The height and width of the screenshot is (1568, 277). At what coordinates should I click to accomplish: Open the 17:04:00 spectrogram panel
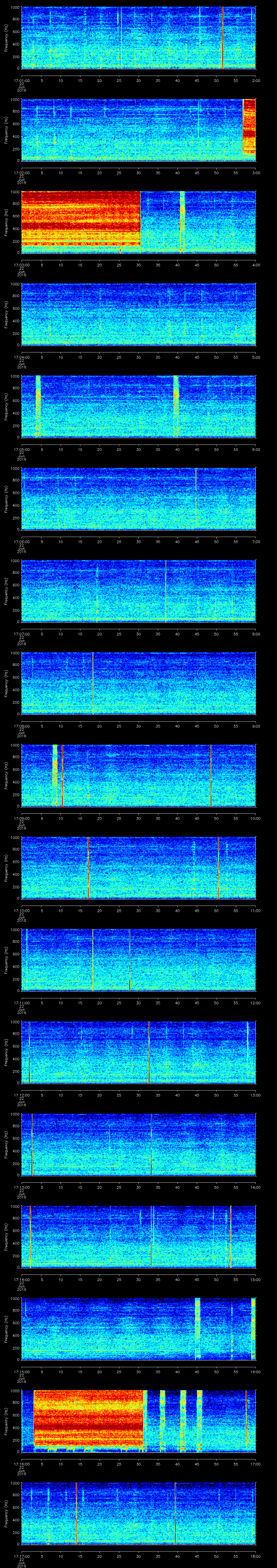(x=138, y=314)
